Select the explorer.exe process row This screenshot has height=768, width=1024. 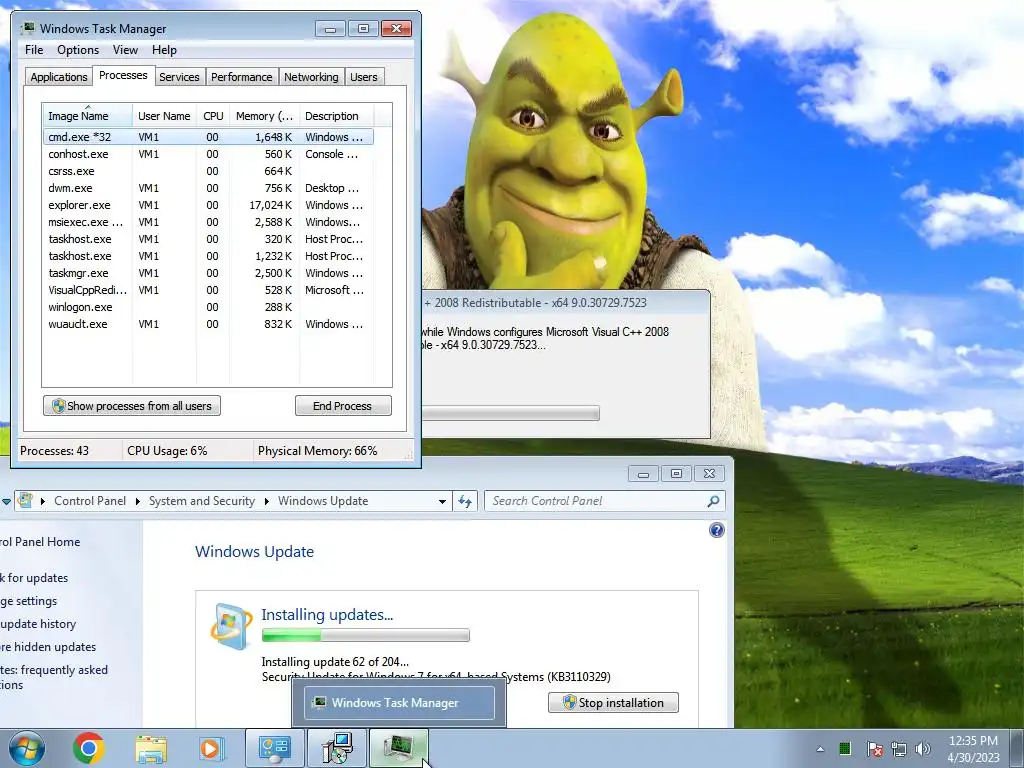(208, 205)
